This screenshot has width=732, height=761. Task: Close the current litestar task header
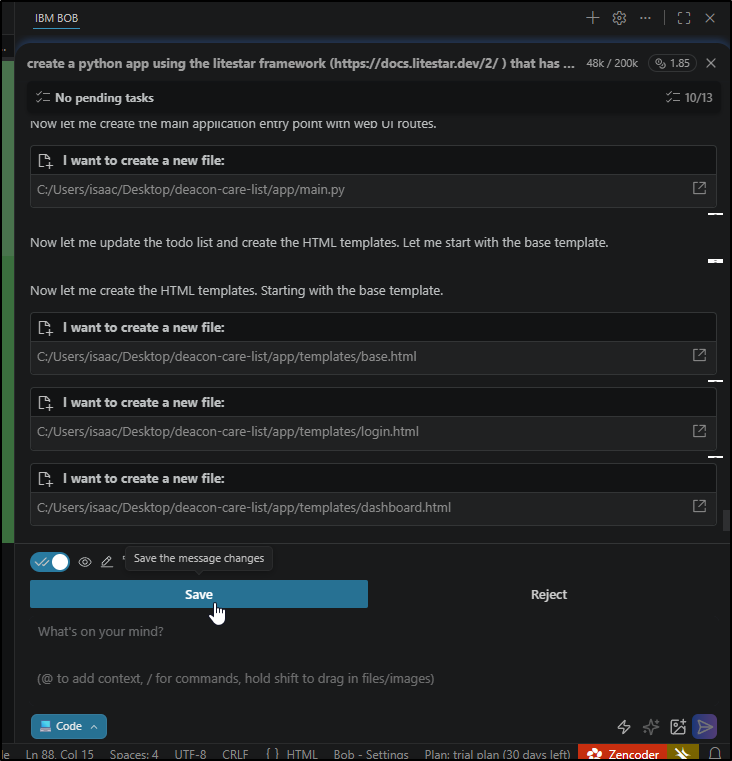click(711, 63)
